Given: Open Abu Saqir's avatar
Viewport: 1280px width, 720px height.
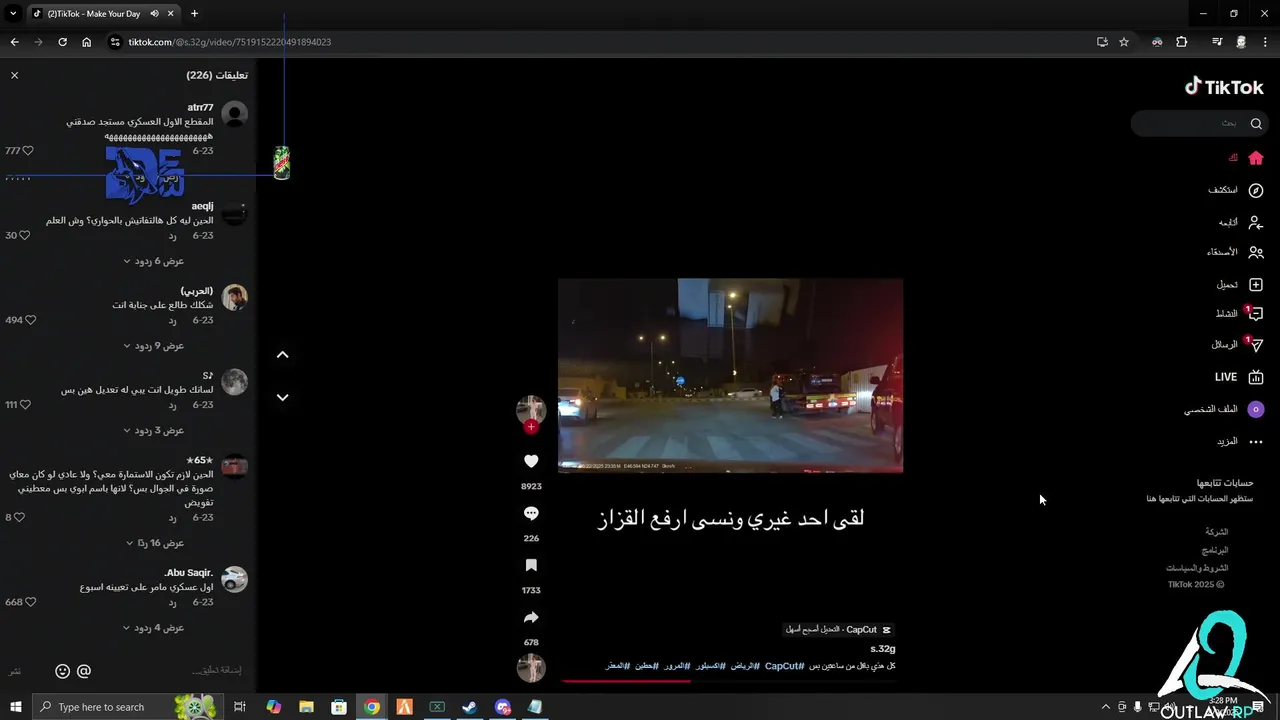Looking at the screenshot, I should pyautogui.click(x=234, y=579).
